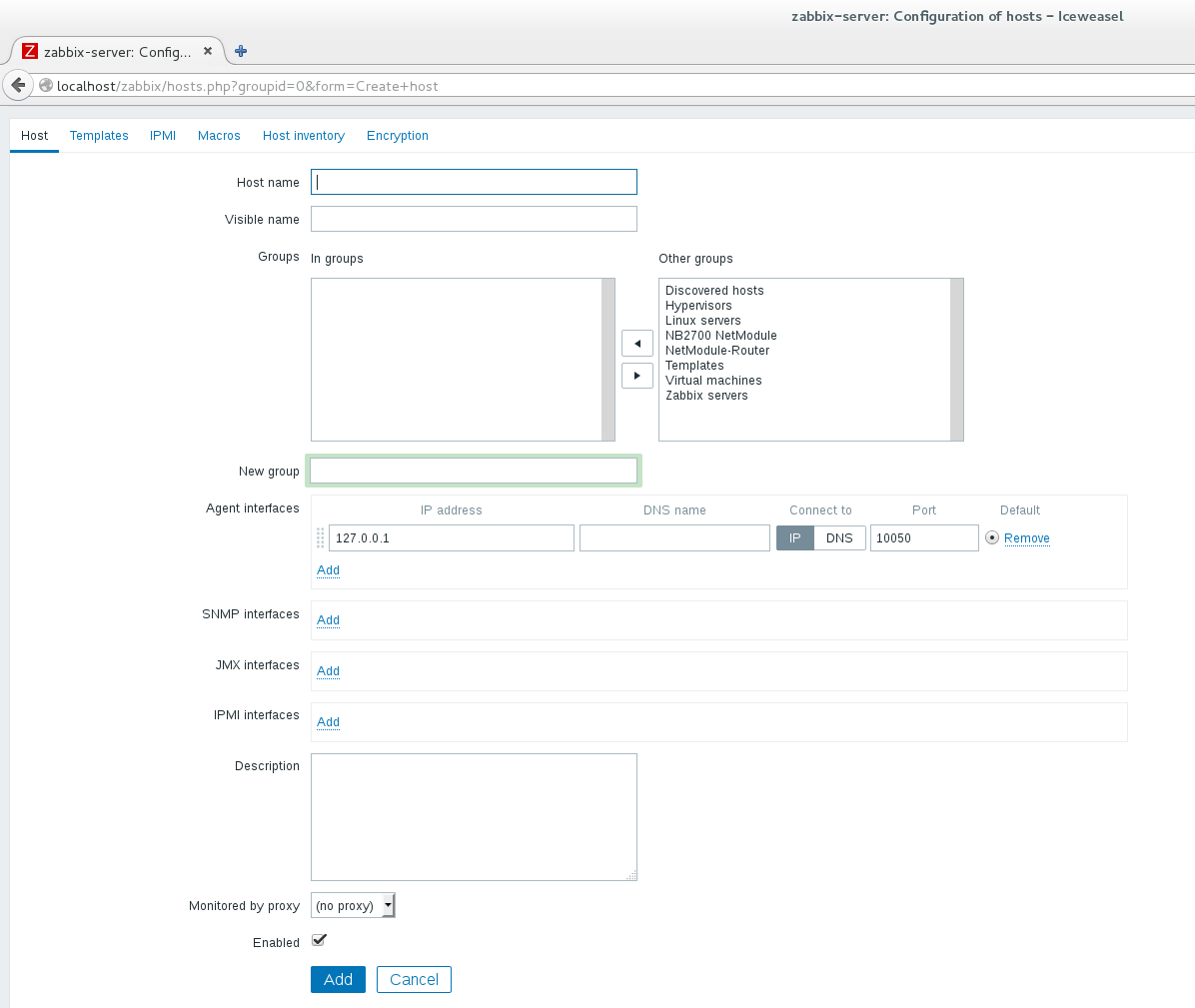1195x1008 pixels.
Task: Click inside the empty In groups list
Action: (x=457, y=360)
